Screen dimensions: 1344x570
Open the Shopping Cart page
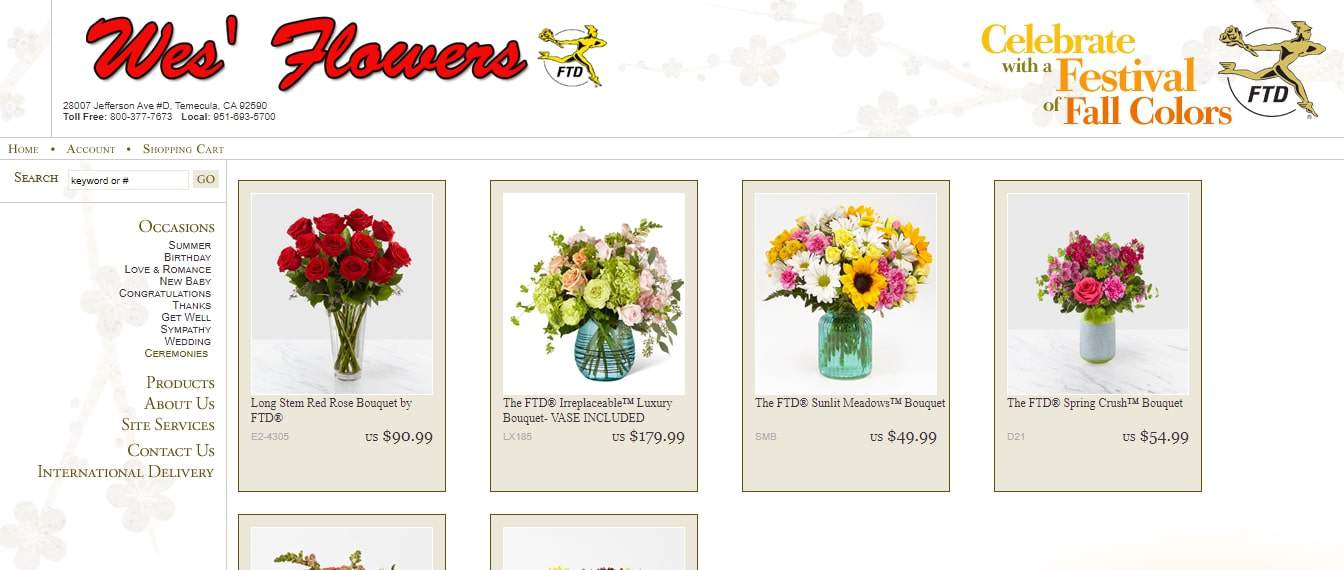[x=183, y=149]
